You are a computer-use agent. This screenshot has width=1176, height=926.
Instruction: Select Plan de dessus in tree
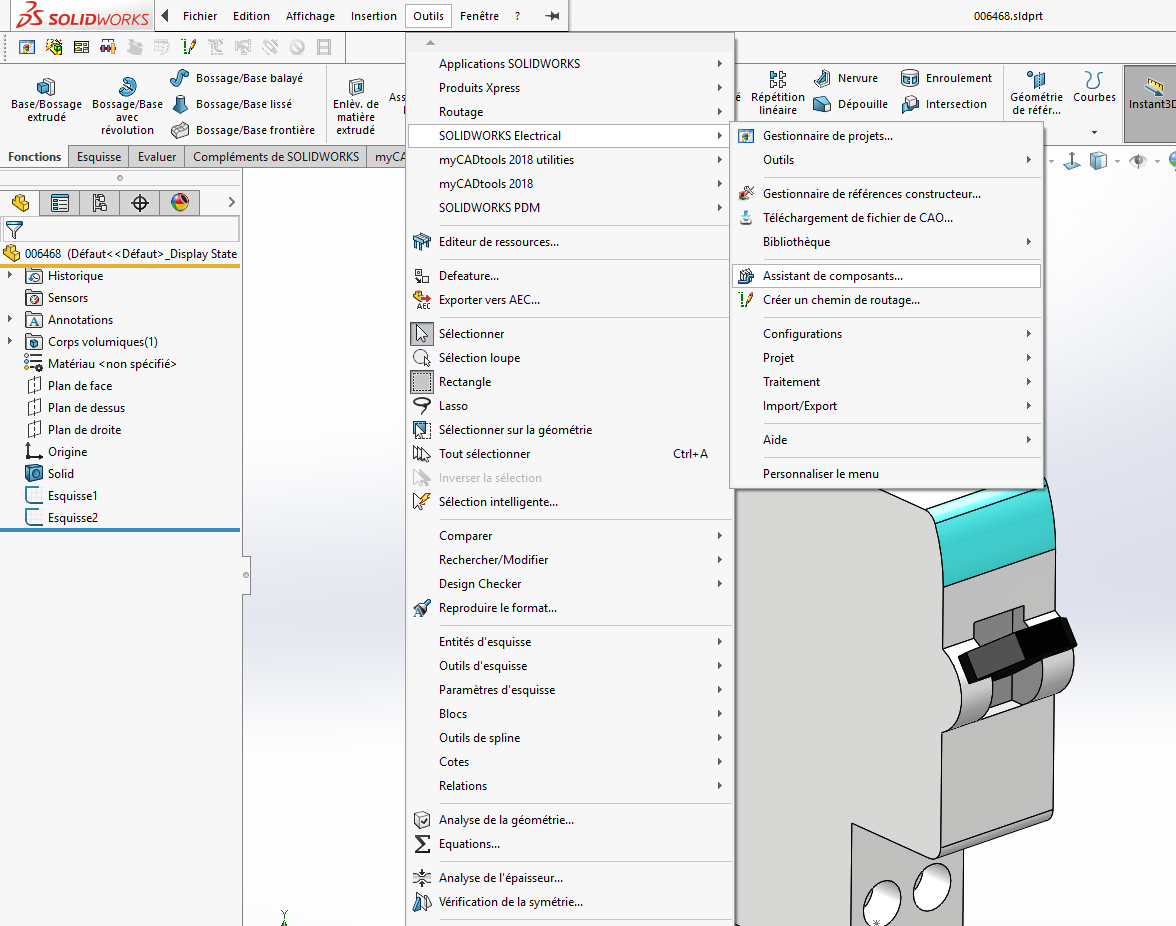click(x=86, y=408)
